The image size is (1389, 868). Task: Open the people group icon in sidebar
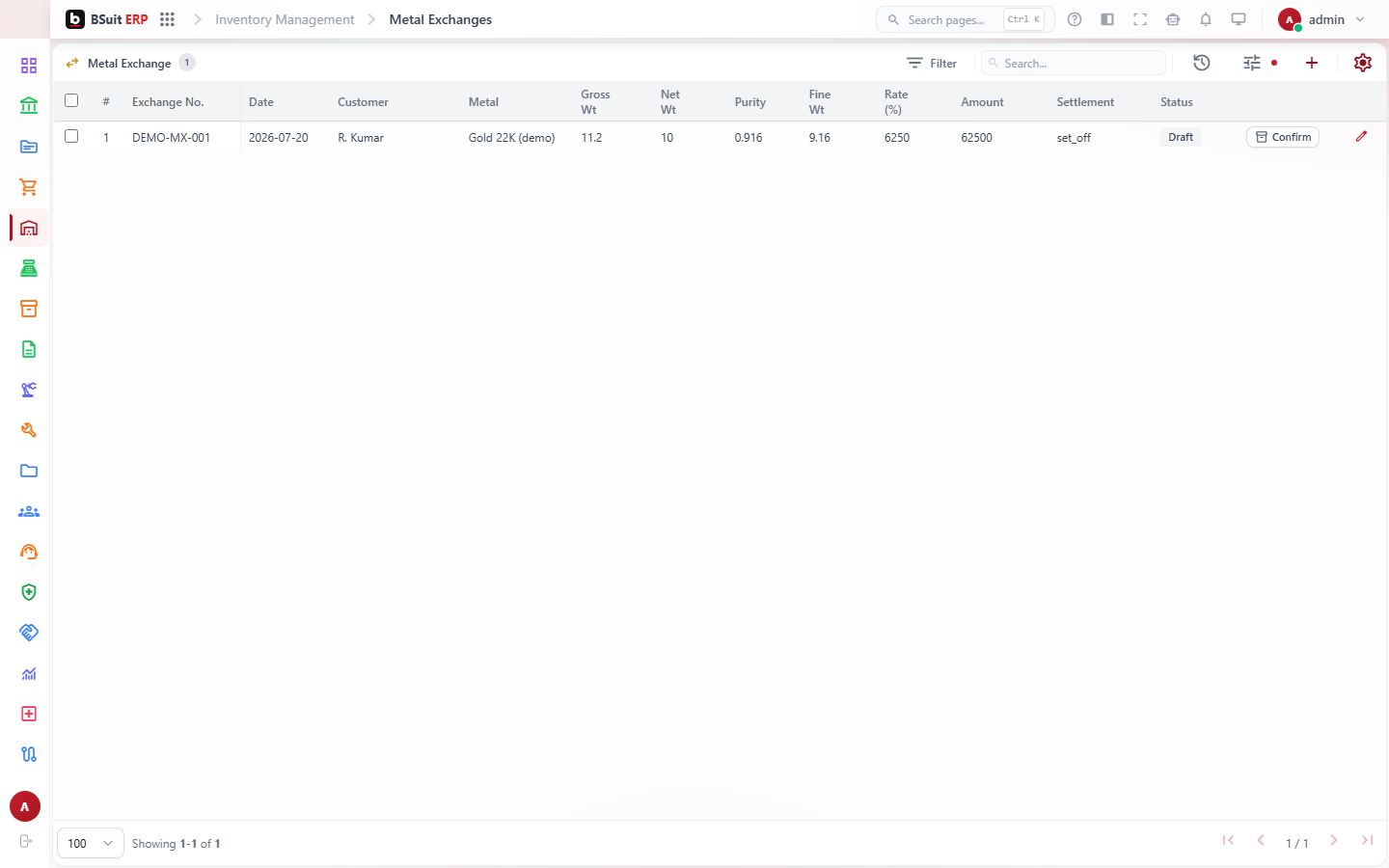[29, 511]
